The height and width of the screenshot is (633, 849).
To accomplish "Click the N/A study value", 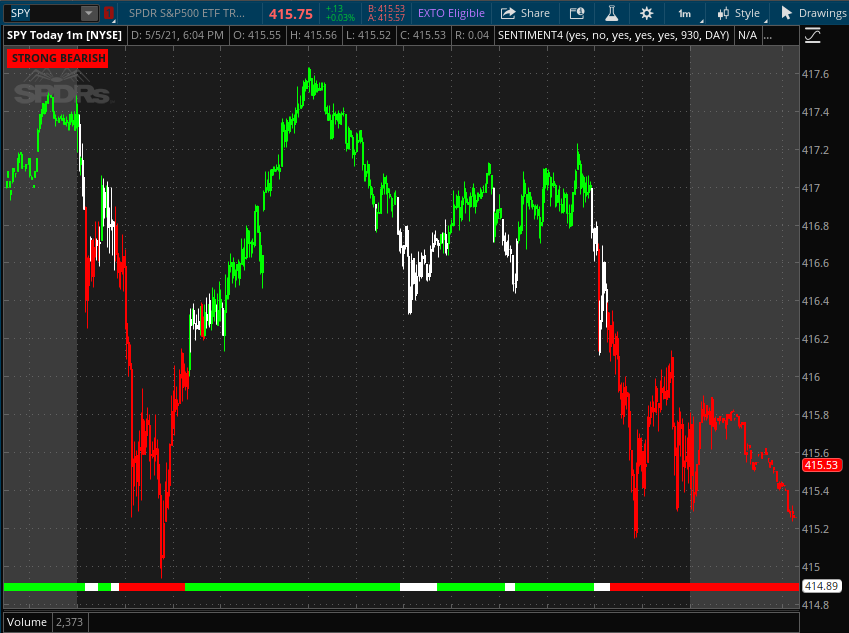I will 747,35.
